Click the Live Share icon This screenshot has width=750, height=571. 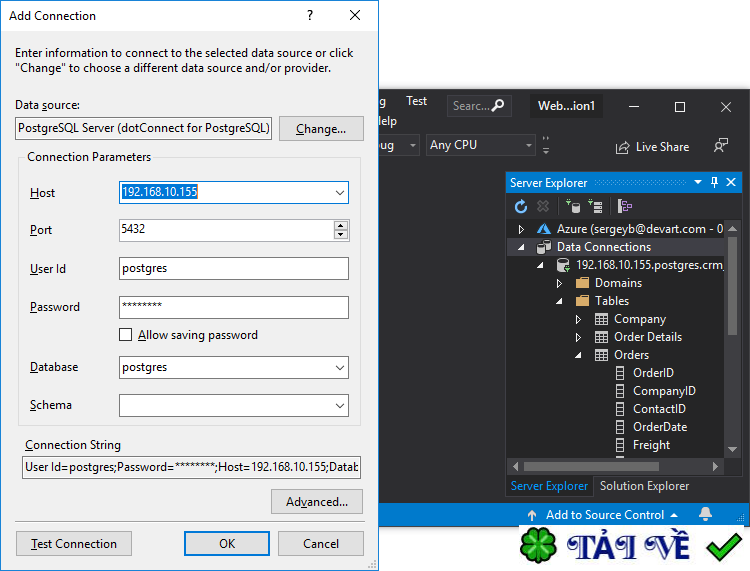pyautogui.click(x=622, y=147)
